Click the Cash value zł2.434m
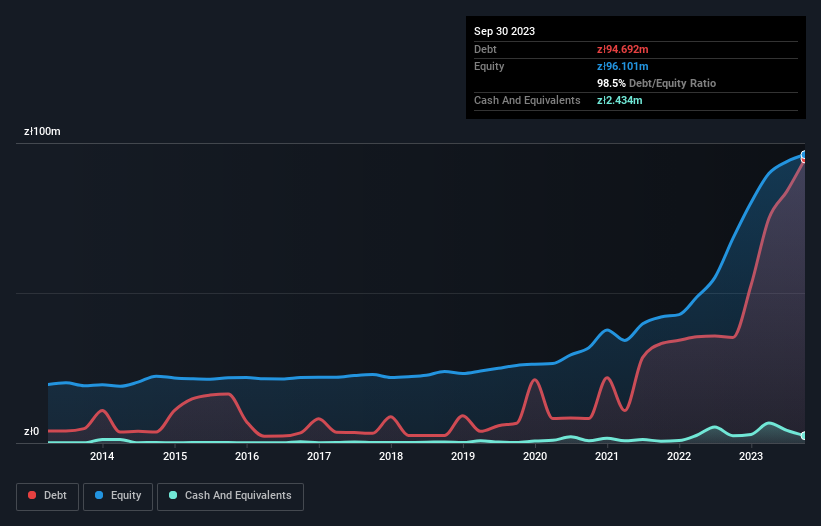 tap(619, 100)
